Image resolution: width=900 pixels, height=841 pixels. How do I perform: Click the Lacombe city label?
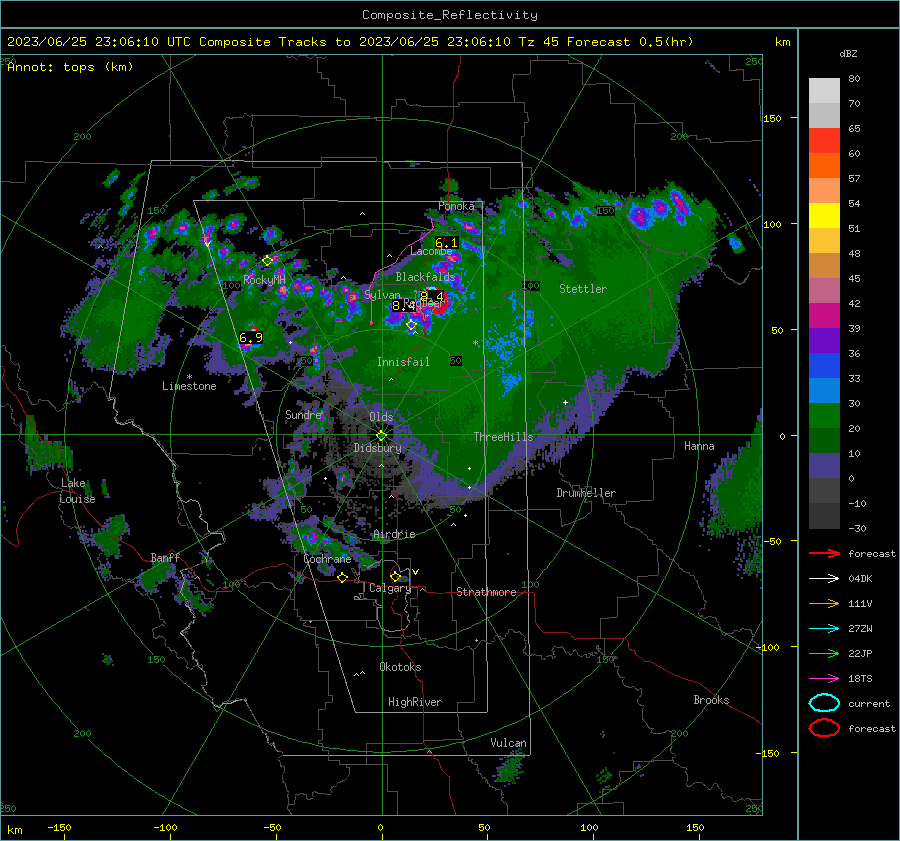tap(431, 251)
